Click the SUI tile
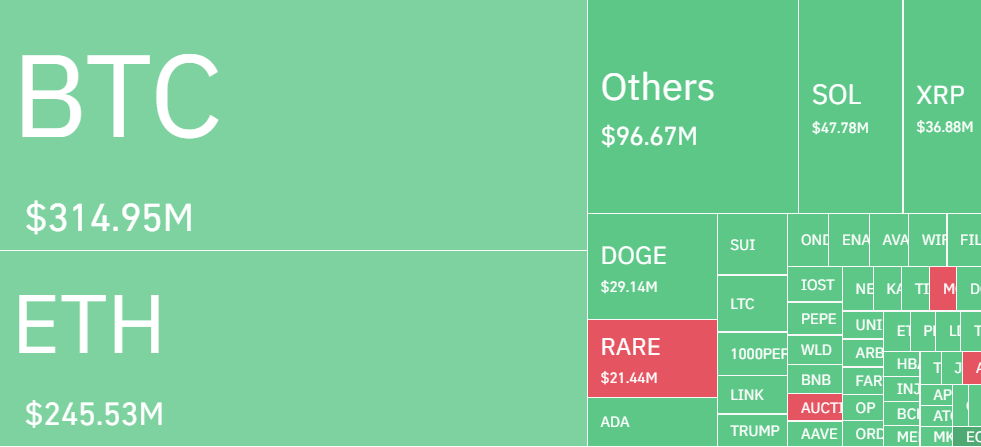Image resolution: width=981 pixels, height=447 pixels. [752, 244]
